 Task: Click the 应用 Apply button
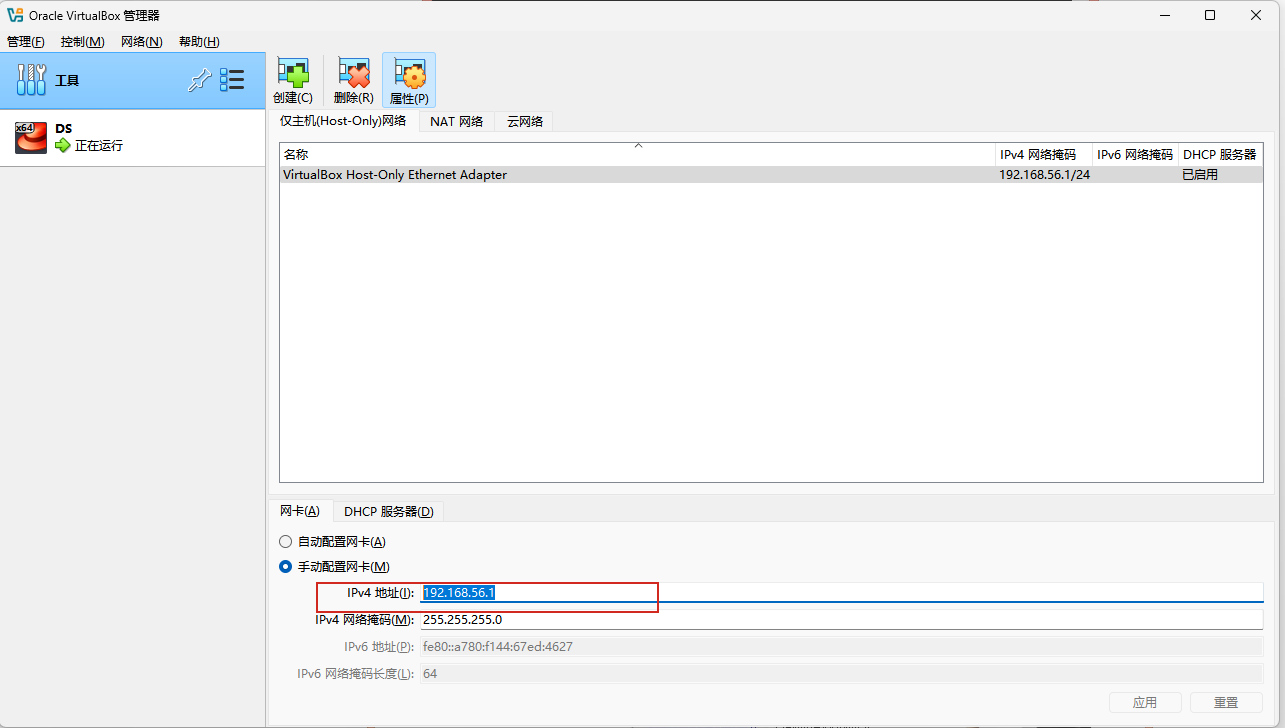point(1145,703)
